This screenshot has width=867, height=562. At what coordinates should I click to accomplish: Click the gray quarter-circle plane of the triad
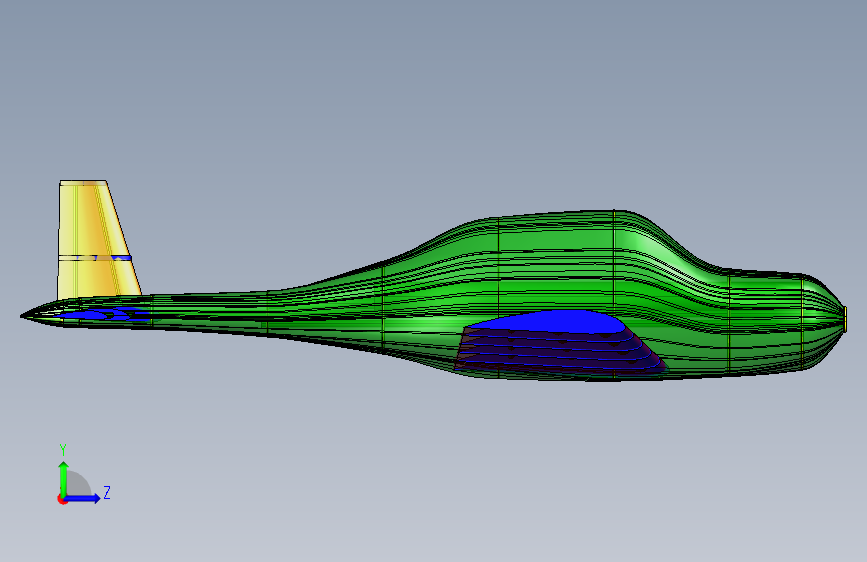[77, 484]
